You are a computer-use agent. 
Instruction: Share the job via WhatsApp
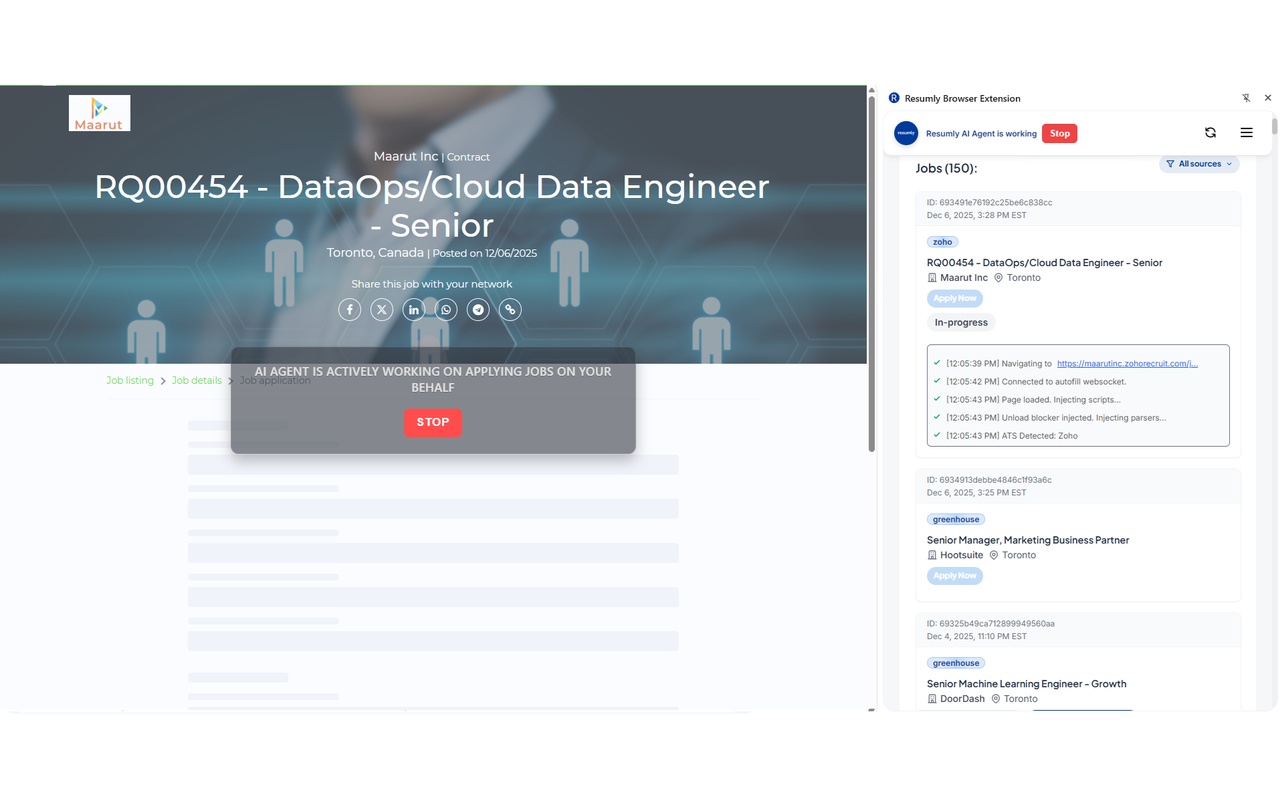pos(446,310)
